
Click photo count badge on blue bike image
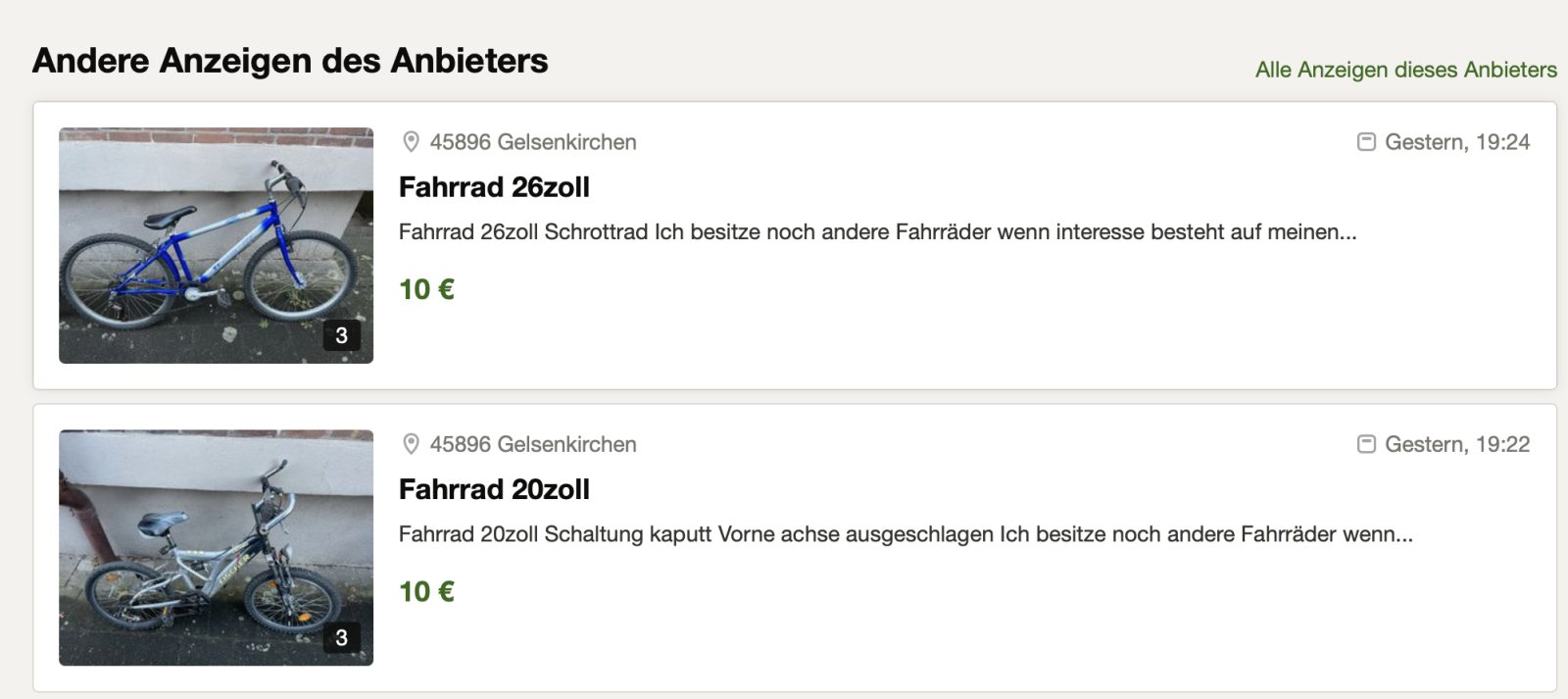point(341,335)
